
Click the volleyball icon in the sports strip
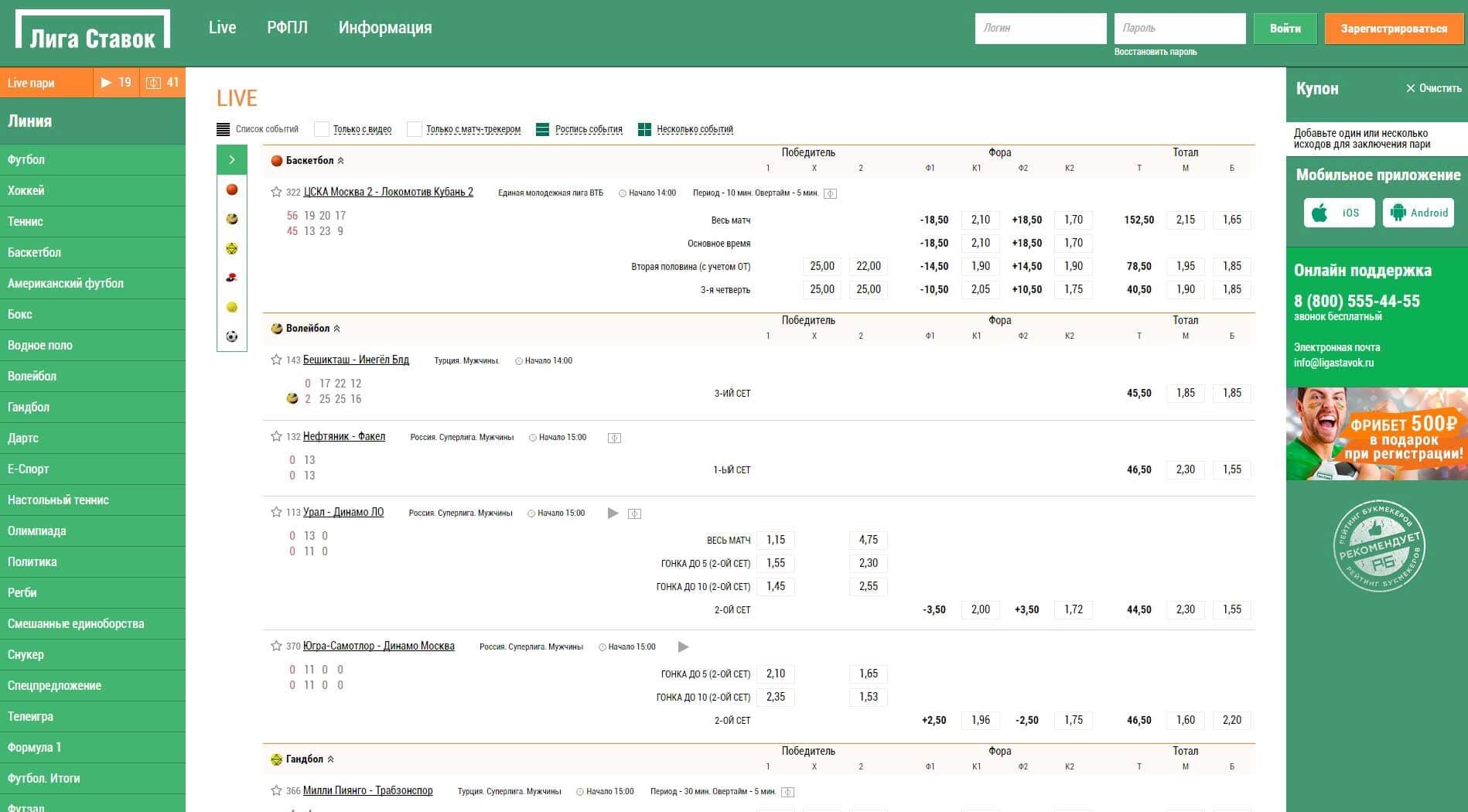231,219
